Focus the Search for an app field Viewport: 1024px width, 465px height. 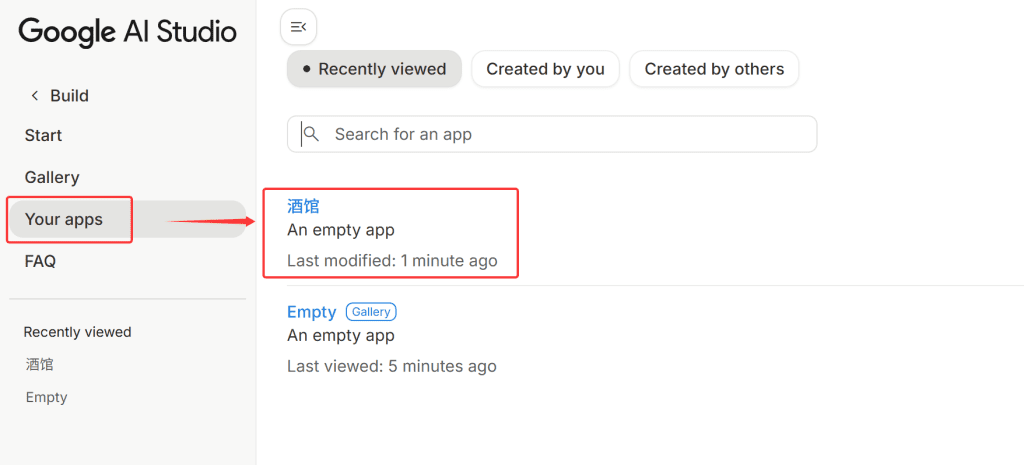(560, 134)
